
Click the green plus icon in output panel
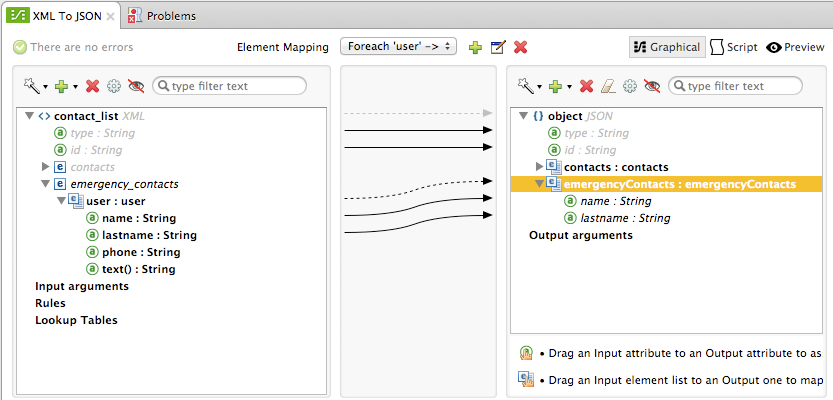(x=556, y=86)
